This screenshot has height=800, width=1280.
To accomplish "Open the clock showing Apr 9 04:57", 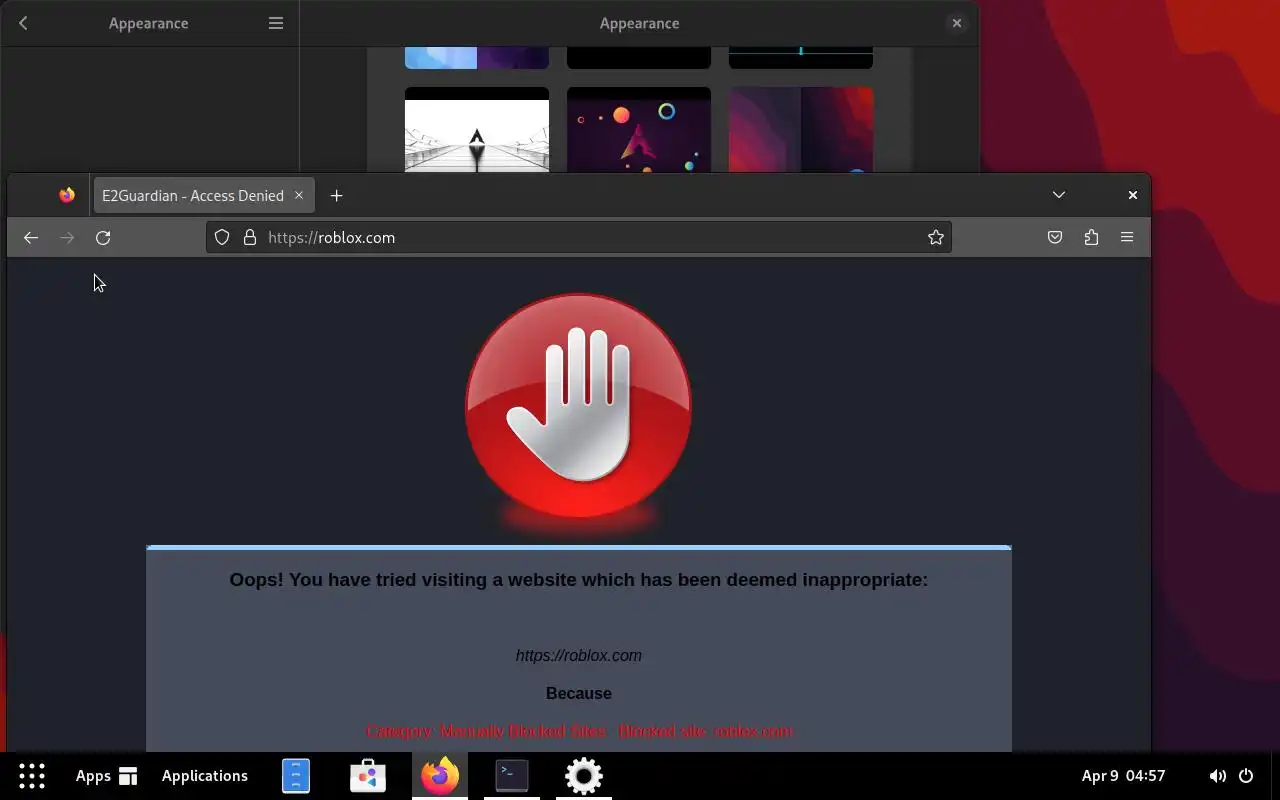I will point(1123,775).
